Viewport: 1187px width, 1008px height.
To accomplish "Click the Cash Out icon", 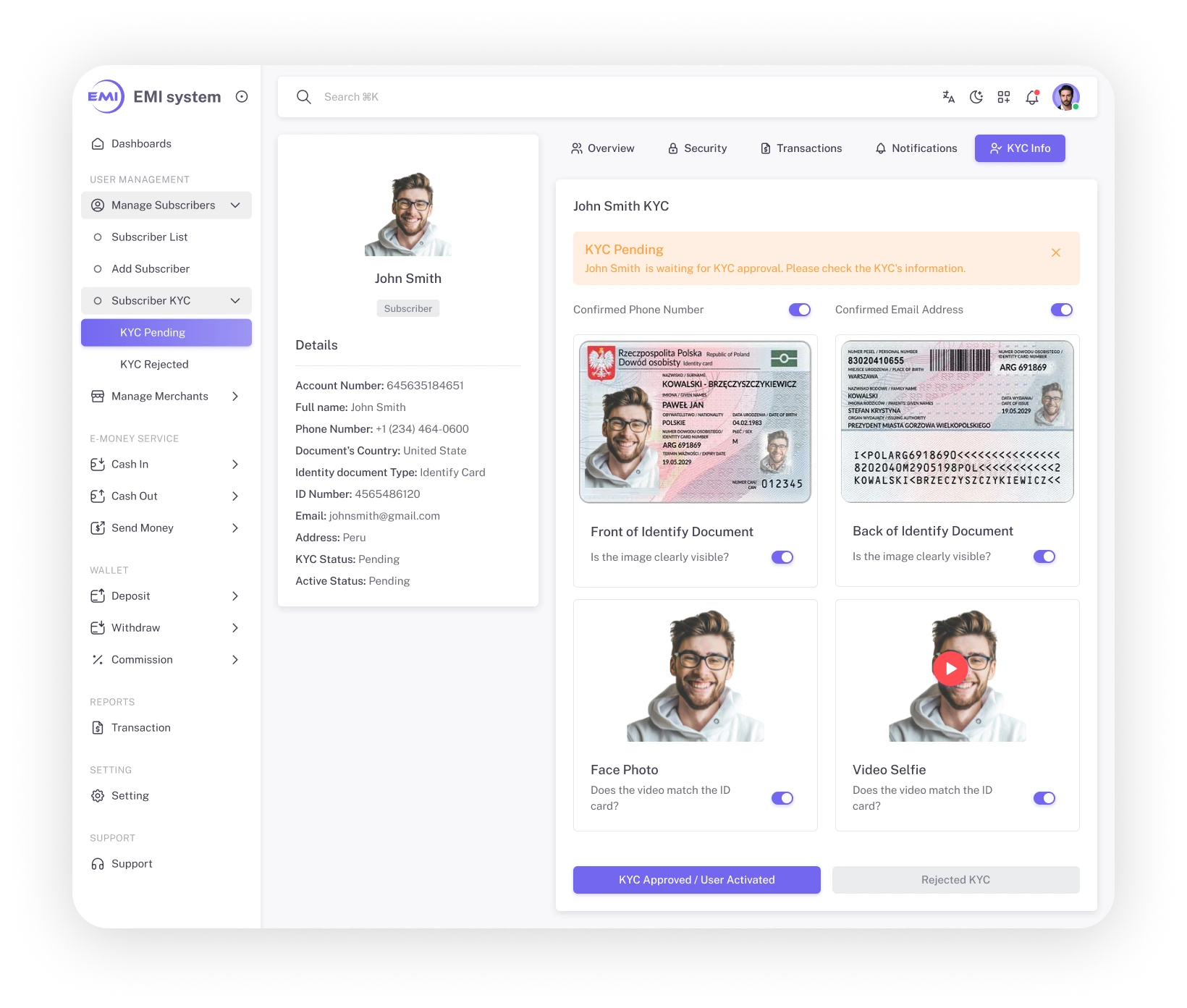I will coord(98,496).
